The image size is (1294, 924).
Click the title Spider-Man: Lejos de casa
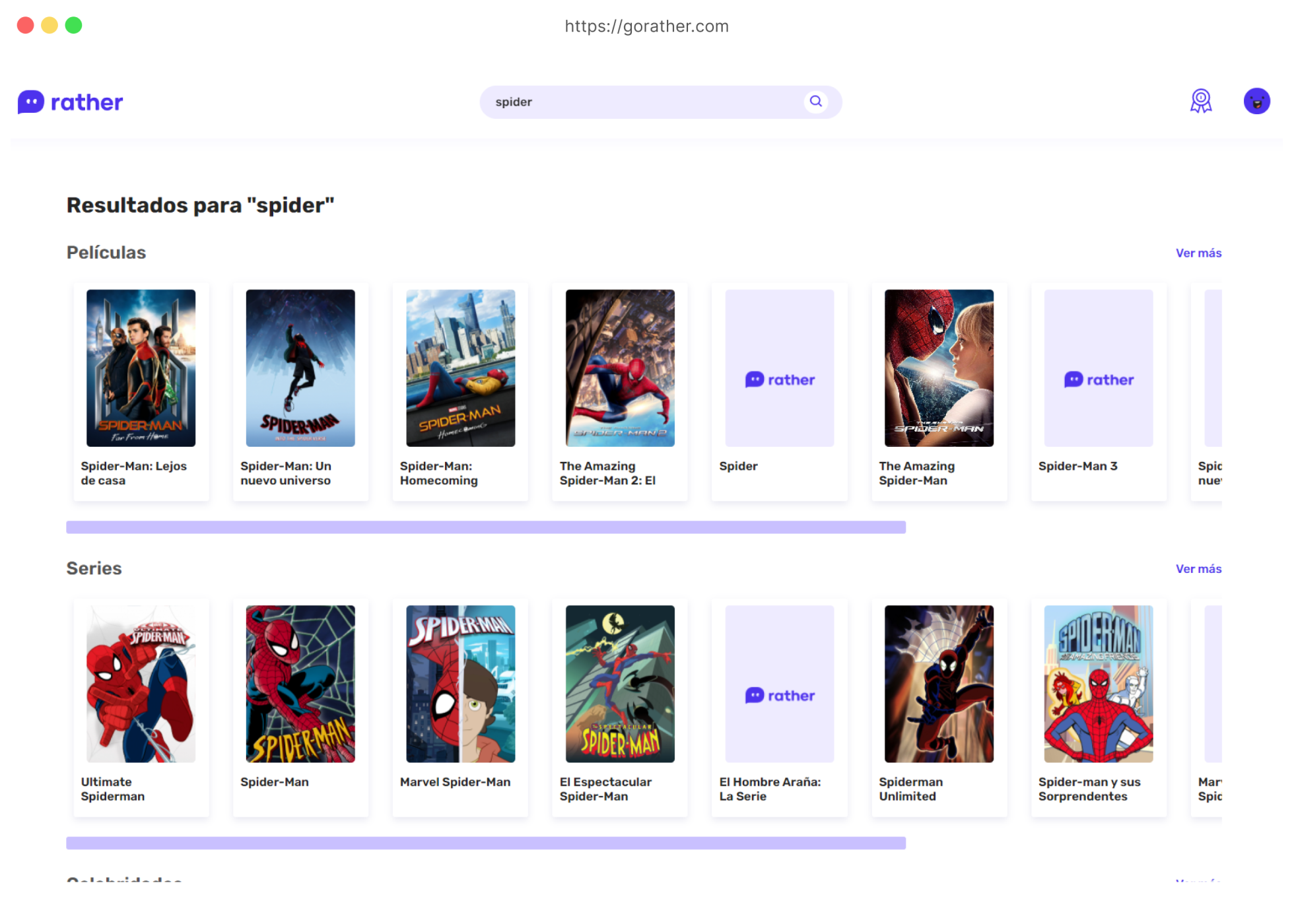pyautogui.click(x=134, y=473)
